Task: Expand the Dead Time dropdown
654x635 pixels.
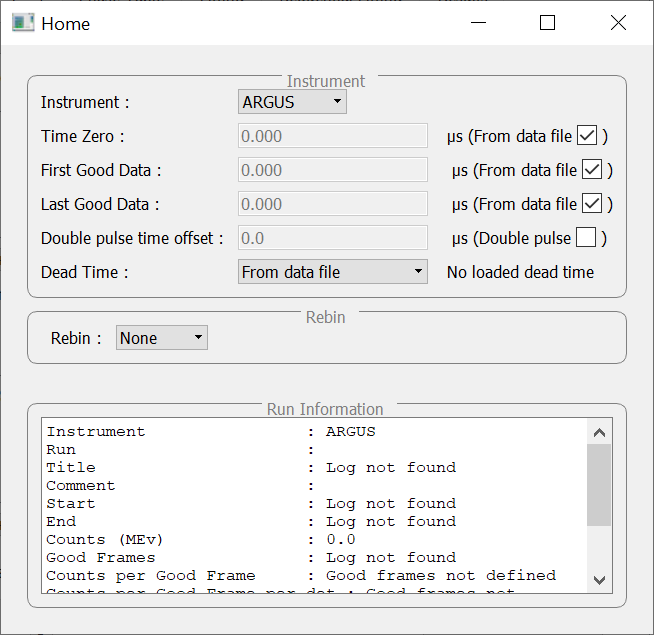Action: pyautogui.click(x=333, y=272)
